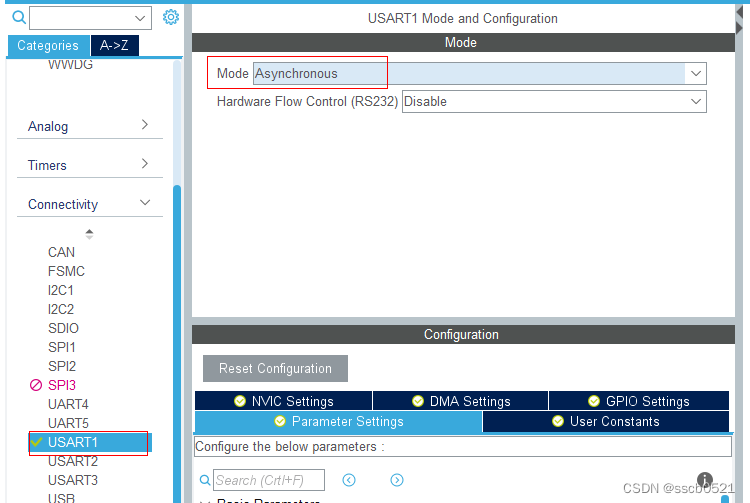This screenshot has height=503, width=750.
Task: Open the User Constants tab
Action: pyautogui.click(x=606, y=421)
